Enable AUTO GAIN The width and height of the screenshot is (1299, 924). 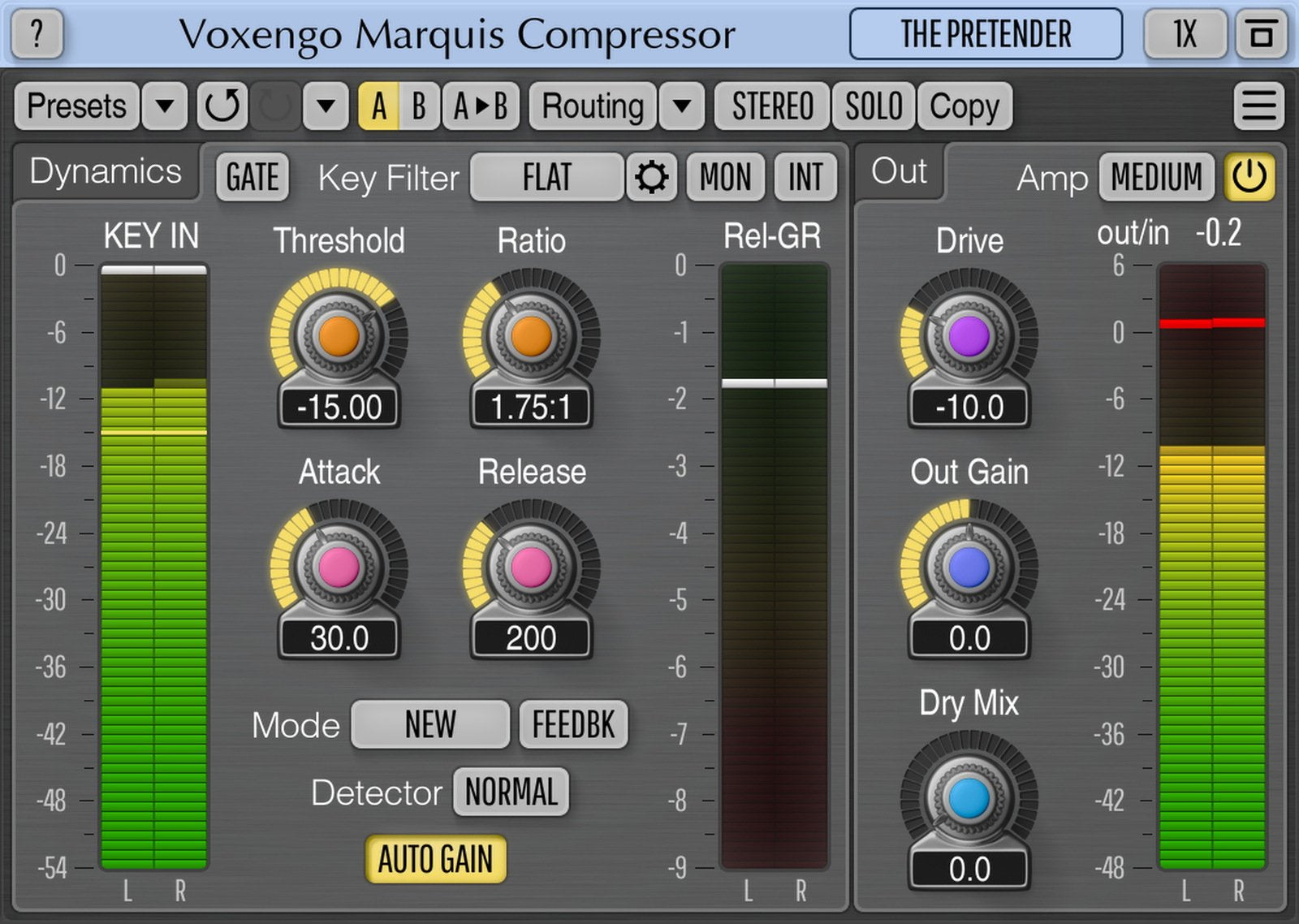coord(436,860)
